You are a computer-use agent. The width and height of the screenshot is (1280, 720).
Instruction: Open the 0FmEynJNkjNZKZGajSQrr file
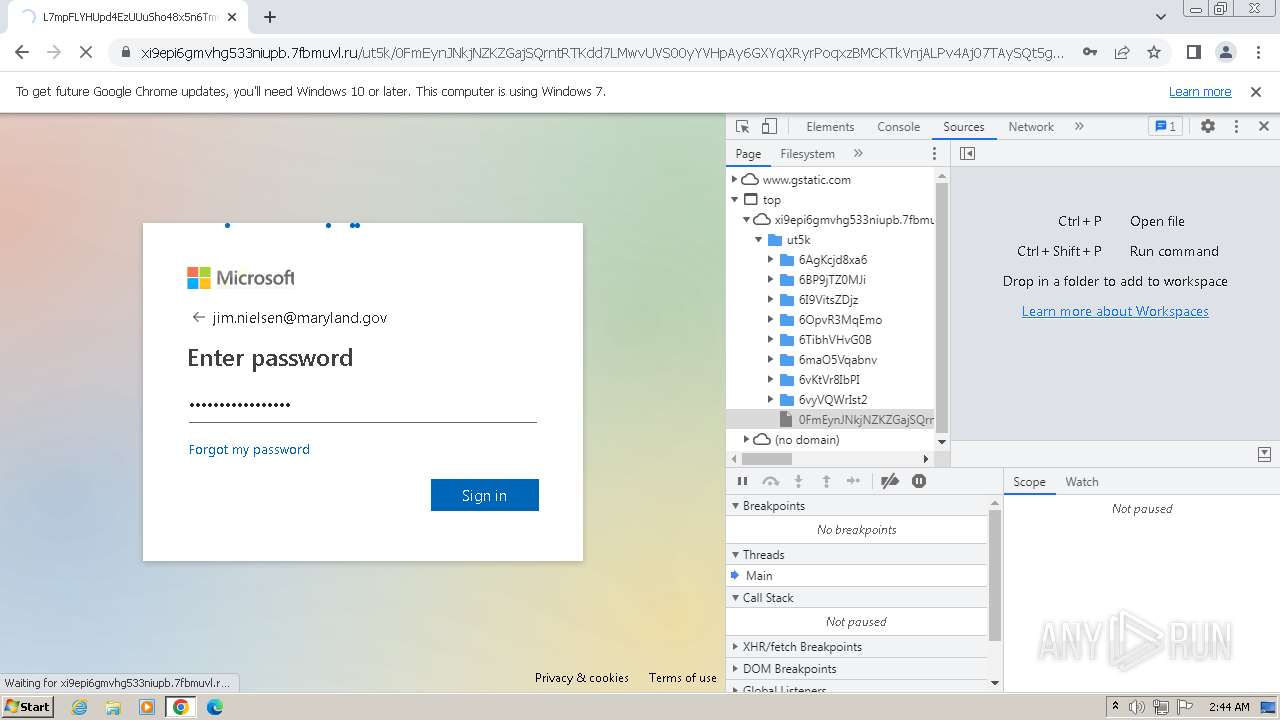coord(831,420)
